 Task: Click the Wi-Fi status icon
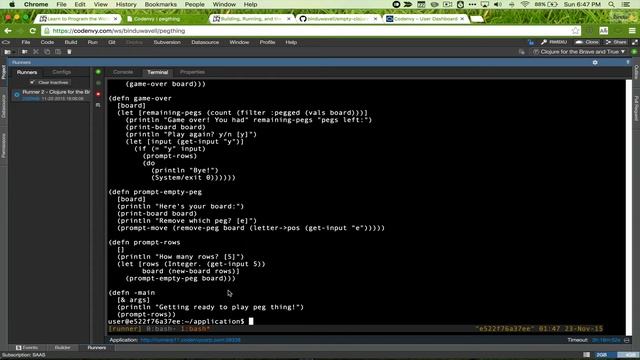tap(525, 4)
